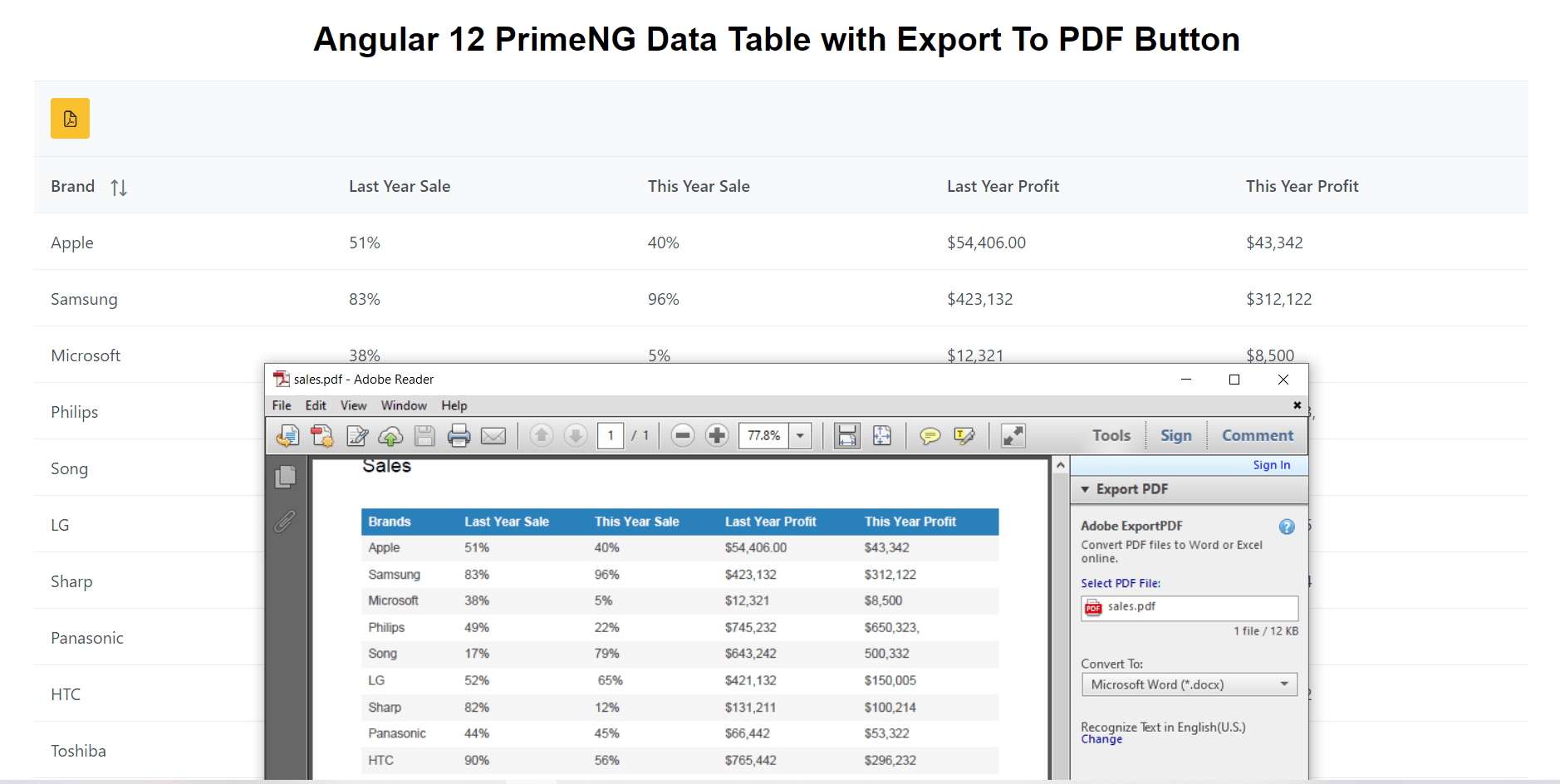This screenshot has width=1560, height=784.
Task: Enter full screen reading mode
Action: (1012, 435)
